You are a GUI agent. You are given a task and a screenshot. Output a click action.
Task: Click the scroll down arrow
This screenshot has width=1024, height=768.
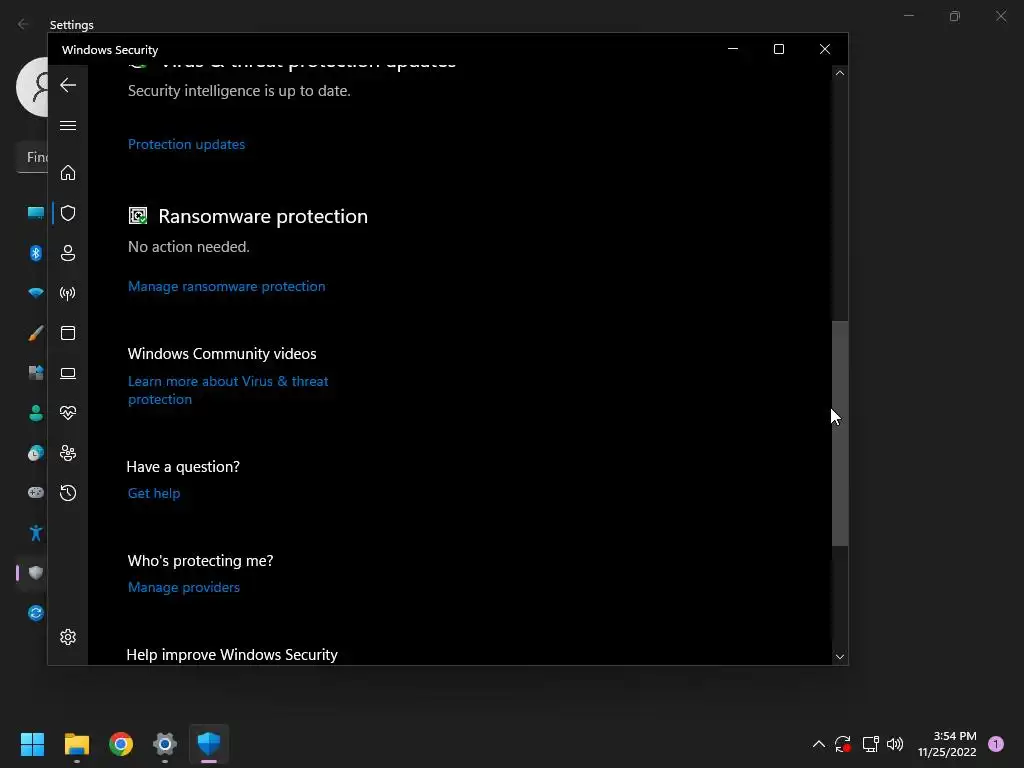[840, 657]
